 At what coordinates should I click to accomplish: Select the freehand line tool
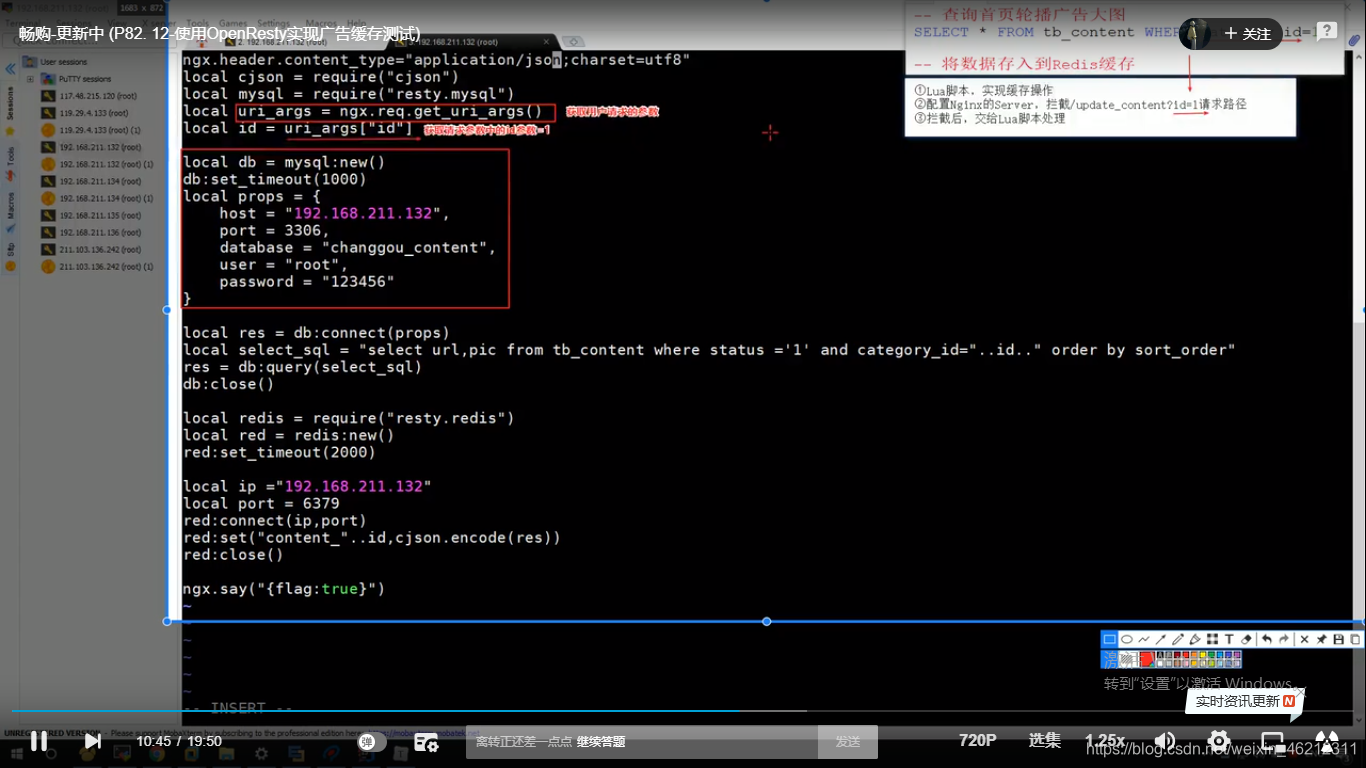pyautogui.click(x=1143, y=639)
